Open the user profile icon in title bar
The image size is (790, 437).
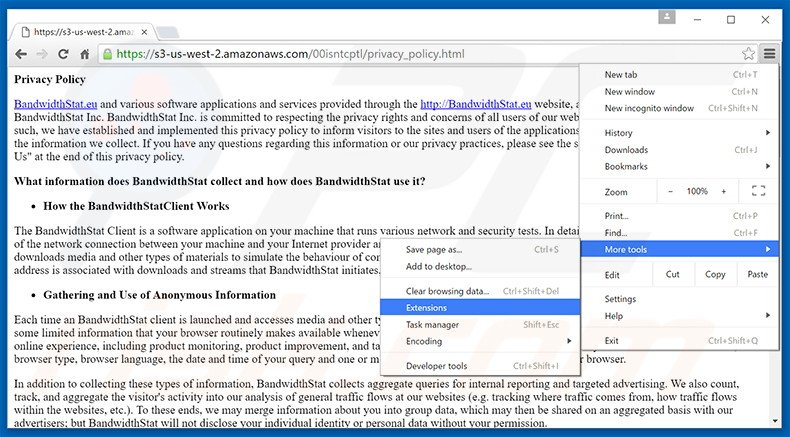tap(667, 17)
